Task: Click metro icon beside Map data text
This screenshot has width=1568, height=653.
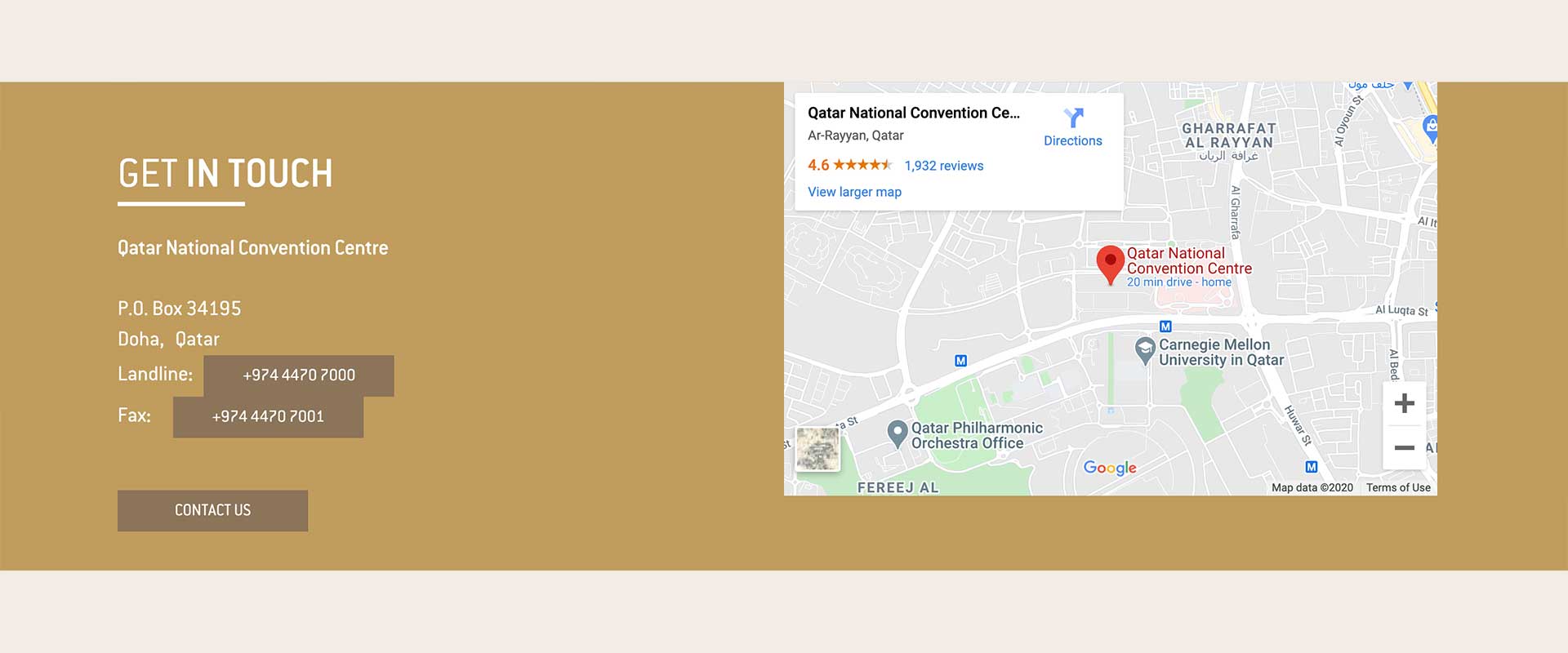Action: [1311, 467]
